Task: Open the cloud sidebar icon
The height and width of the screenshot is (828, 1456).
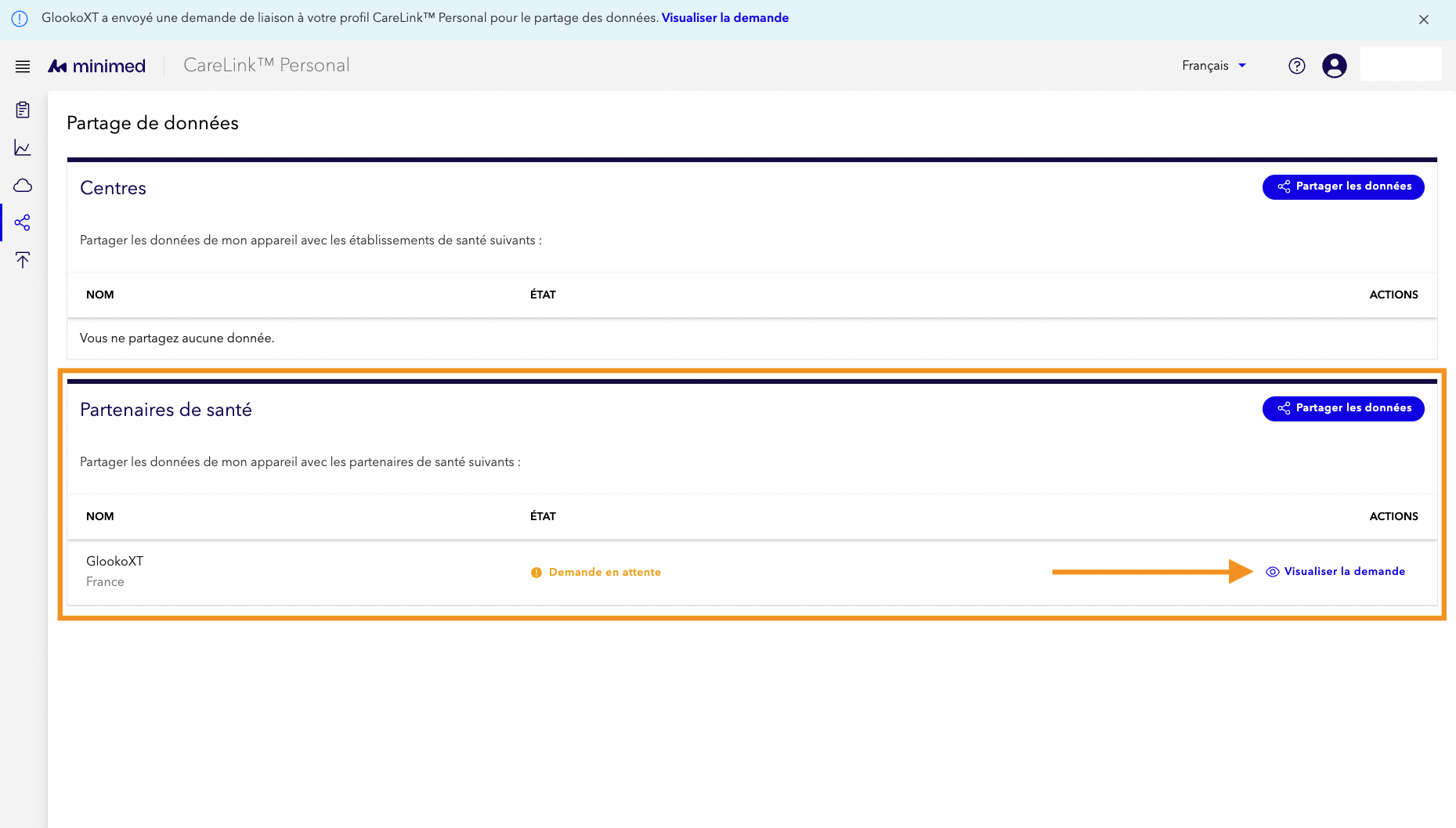Action: pos(23,185)
